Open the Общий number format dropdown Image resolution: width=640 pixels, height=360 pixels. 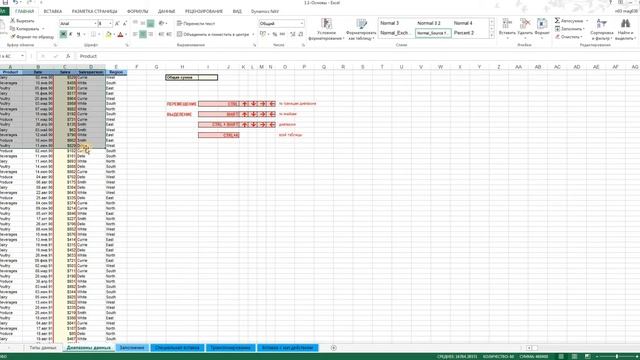[x=302, y=24]
